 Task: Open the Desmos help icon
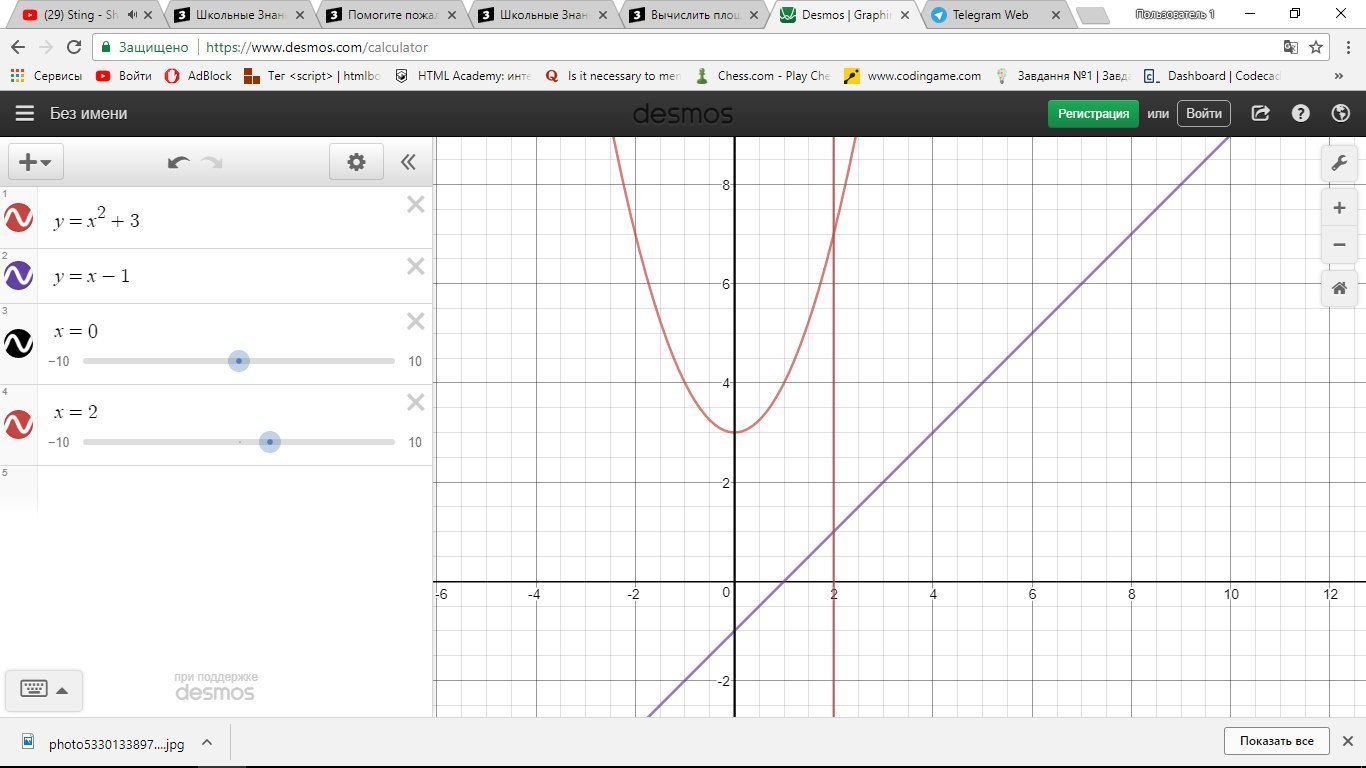[1300, 114]
